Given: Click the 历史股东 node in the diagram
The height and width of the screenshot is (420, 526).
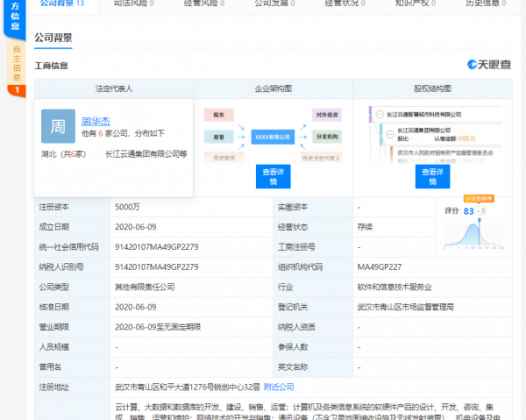Looking at the screenshot, I should tap(224, 158).
